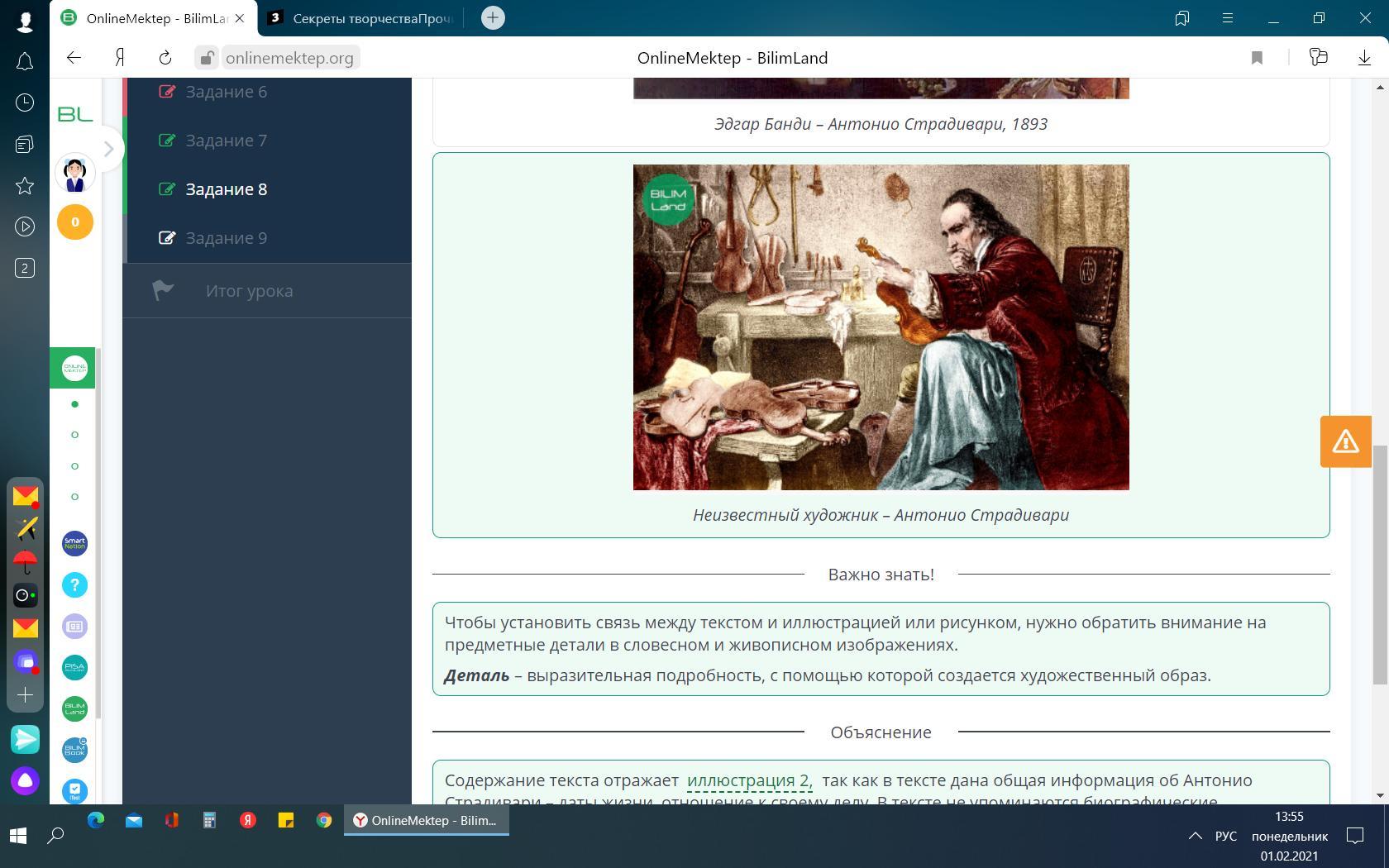Viewport: 1389px width, 868px height.
Task: Click the иллюстрация 2 answer link
Action: click(x=749, y=780)
